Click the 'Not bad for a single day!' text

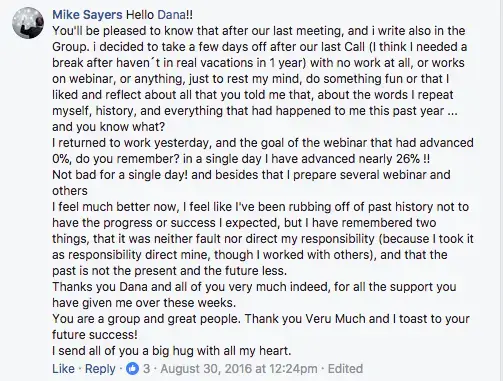point(120,175)
